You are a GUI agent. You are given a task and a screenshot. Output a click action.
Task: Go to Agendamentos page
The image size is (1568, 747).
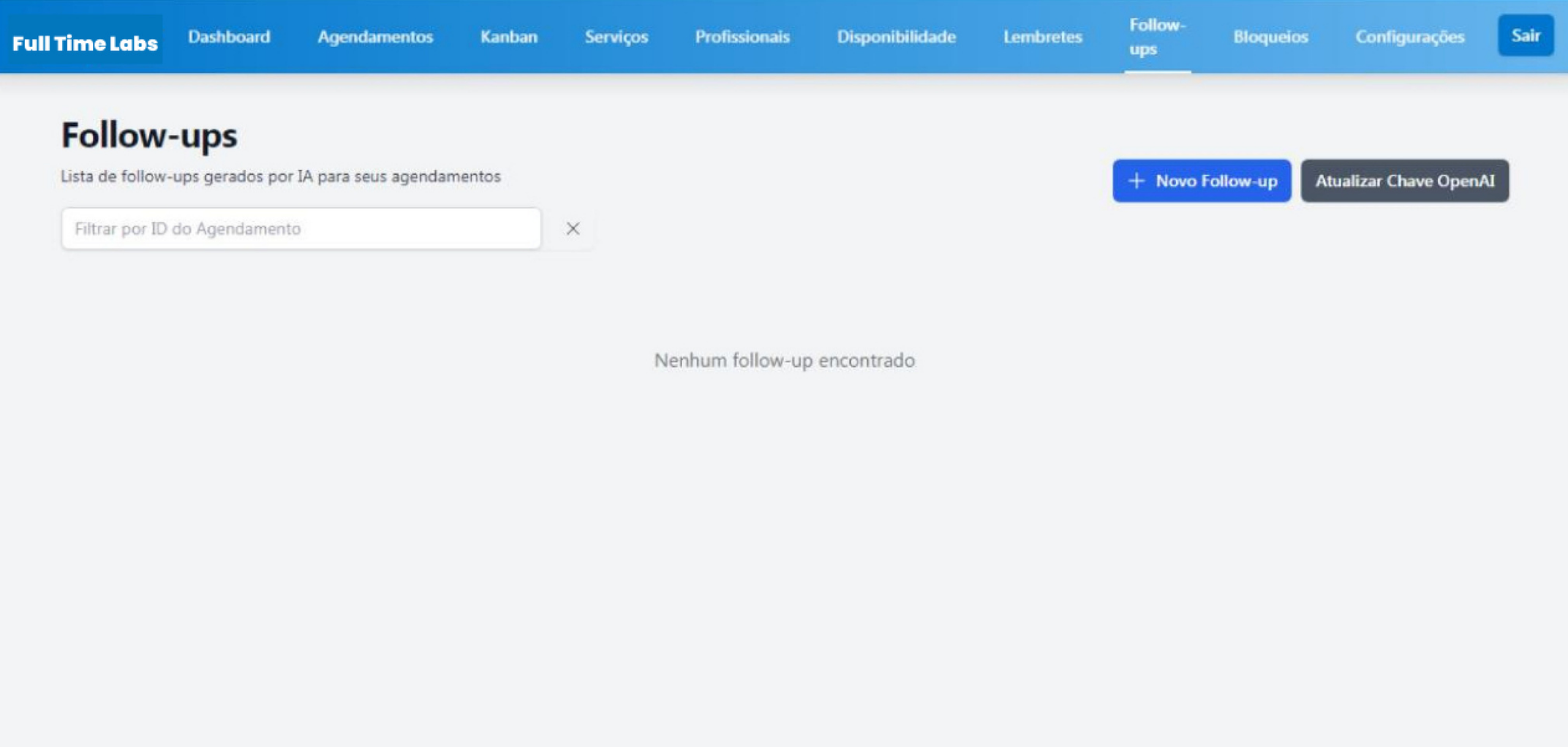[375, 37]
